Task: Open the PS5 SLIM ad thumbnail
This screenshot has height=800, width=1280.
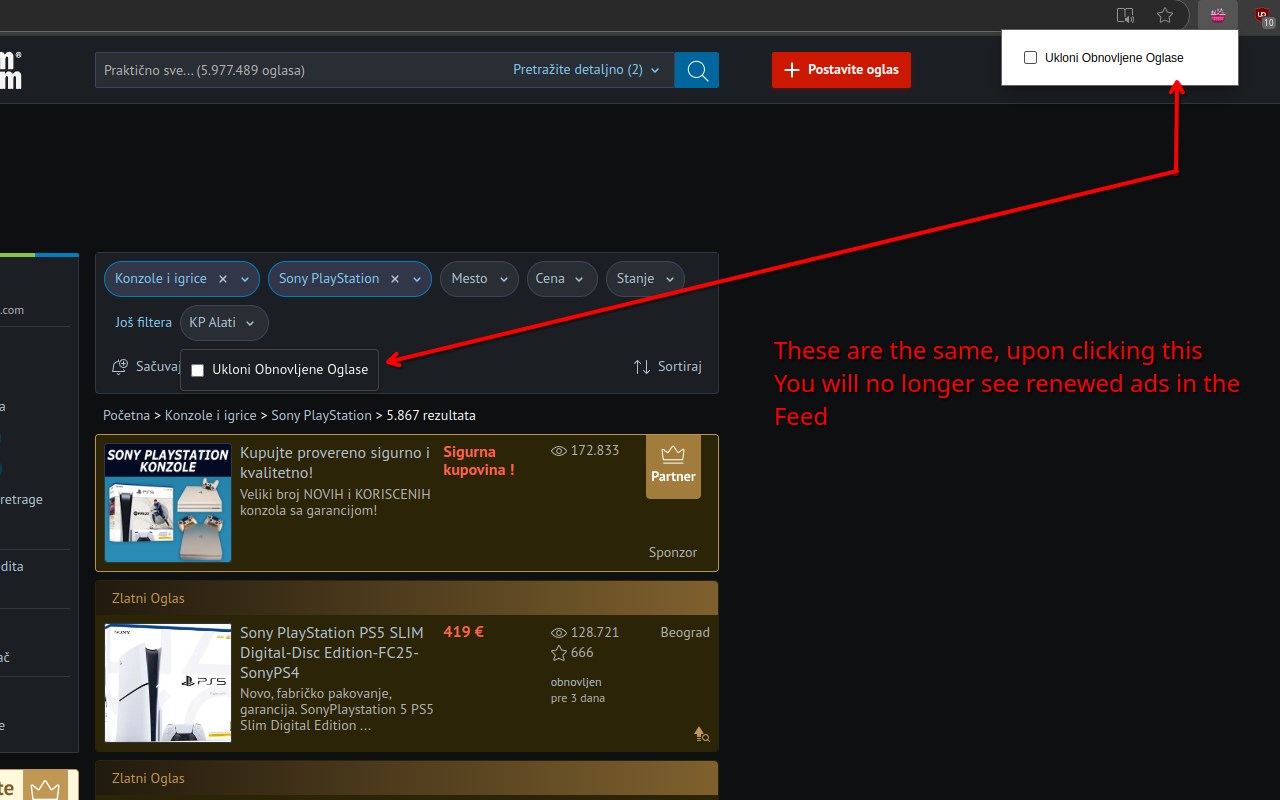Action: 168,683
